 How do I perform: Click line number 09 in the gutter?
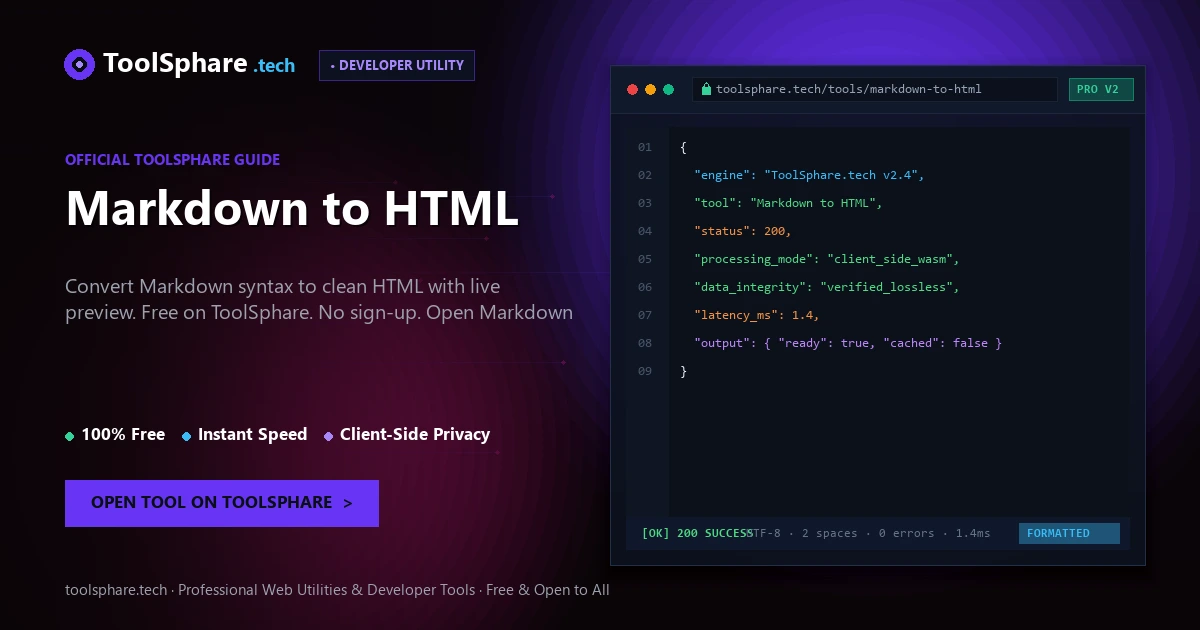click(645, 371)
